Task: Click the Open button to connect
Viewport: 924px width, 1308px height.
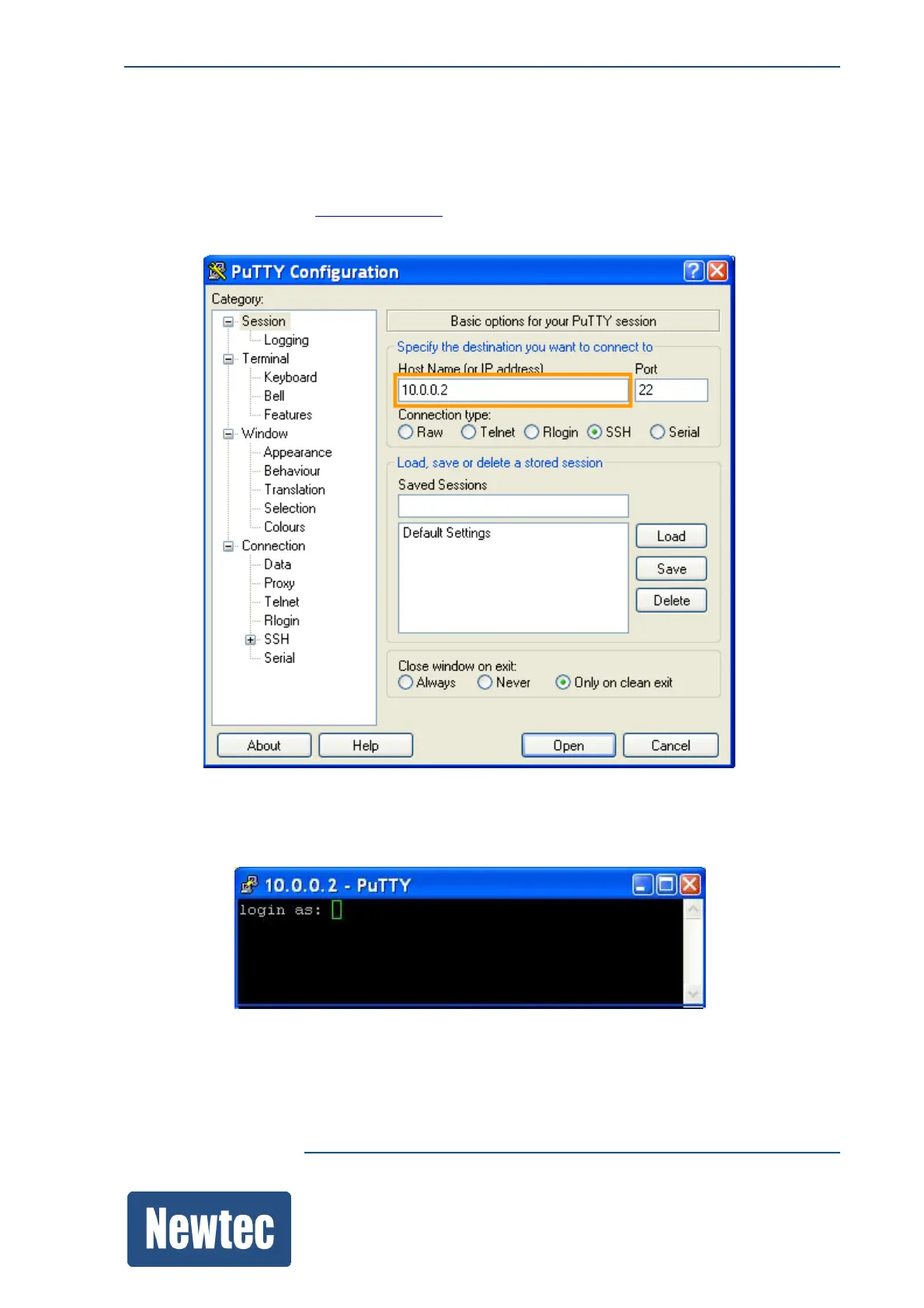Action: (568, 746)
